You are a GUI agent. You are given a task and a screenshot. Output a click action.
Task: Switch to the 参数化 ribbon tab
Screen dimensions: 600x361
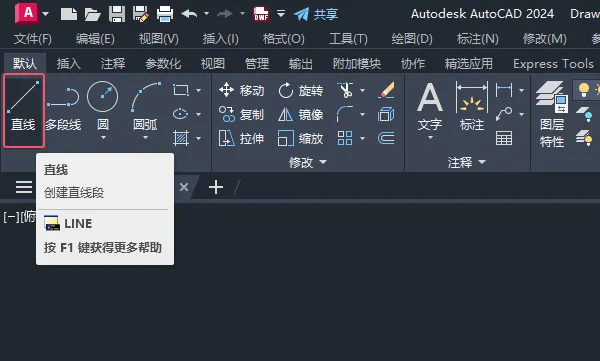[x=163, y=64]
